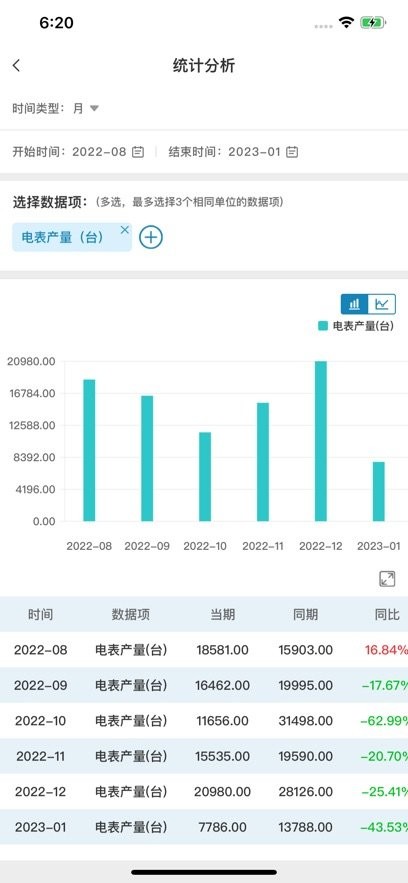Click the 2023-01 bar in the chart
This screenshot has width=408, height=883.
click(379, 492)
